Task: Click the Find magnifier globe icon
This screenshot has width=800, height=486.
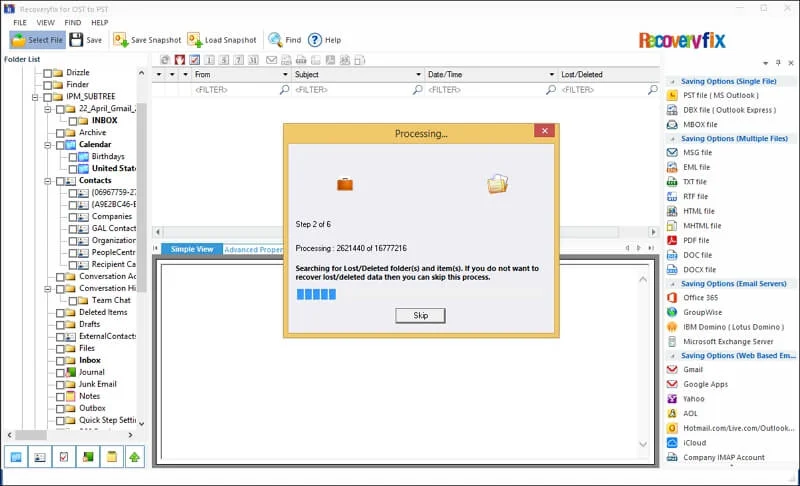Action: coord(275,40)
